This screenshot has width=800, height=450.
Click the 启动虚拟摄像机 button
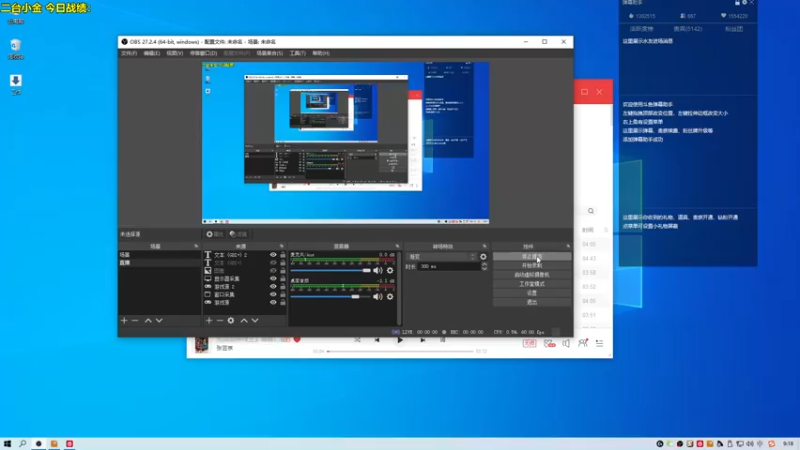pyautogui.click(x=532, y=275)
